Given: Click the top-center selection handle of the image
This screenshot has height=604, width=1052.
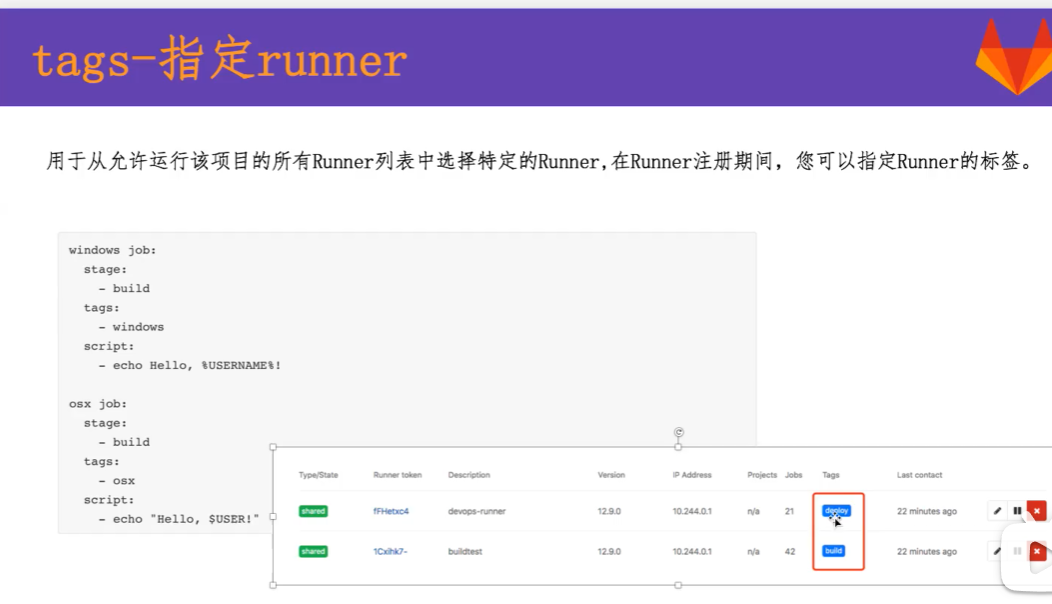Looking at the screenshot, I should [x=679, y=446].
